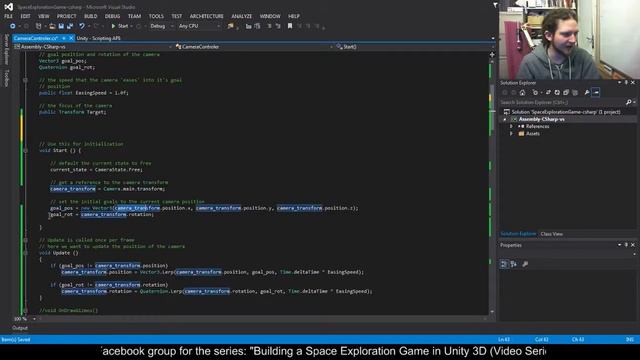Image resolution: width=640 pixels, height=360 pixels.
Task: Open the CameraController class navigation dropdown
Action: 254,47
